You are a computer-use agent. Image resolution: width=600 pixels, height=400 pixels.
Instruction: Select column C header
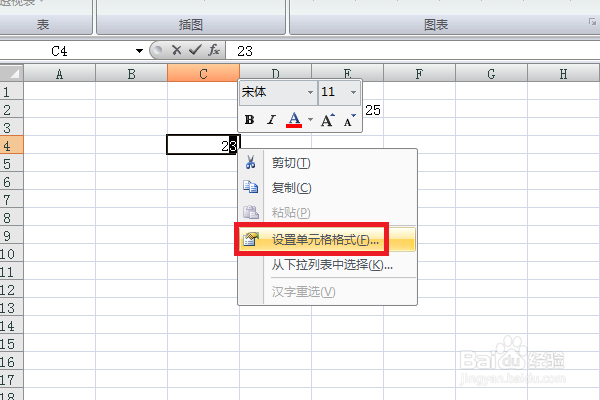(x=203, y=73)
